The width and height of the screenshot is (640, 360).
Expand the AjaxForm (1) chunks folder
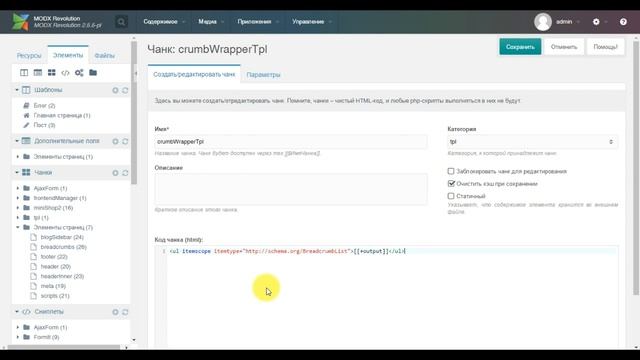coord(18,188)
